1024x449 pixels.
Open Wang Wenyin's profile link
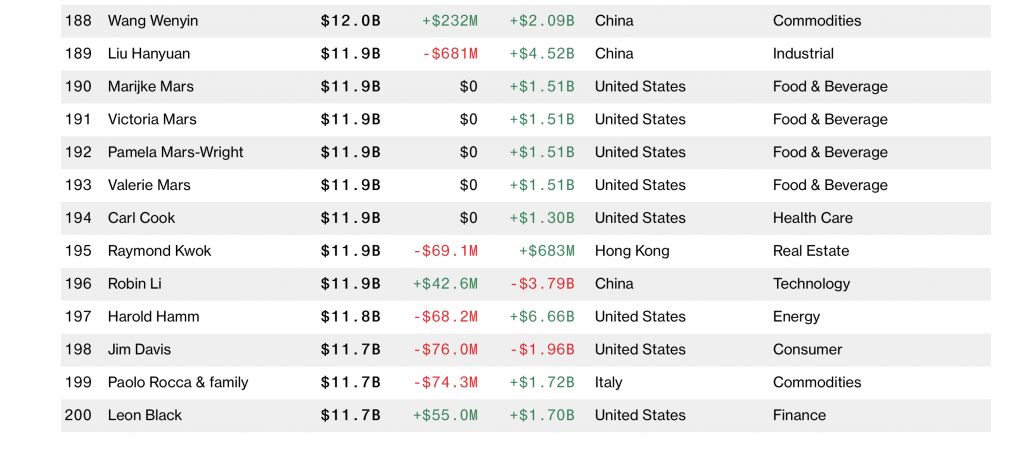[x=153, y=21]
